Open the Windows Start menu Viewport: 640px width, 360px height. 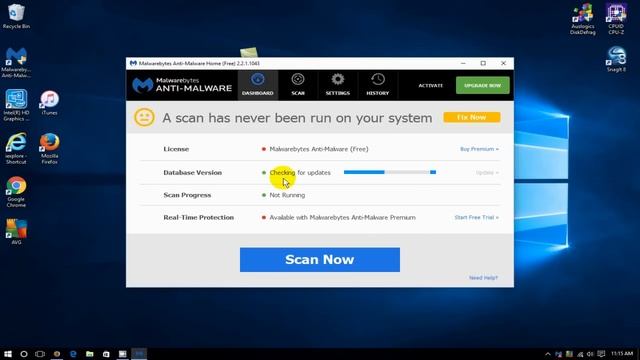8,354
